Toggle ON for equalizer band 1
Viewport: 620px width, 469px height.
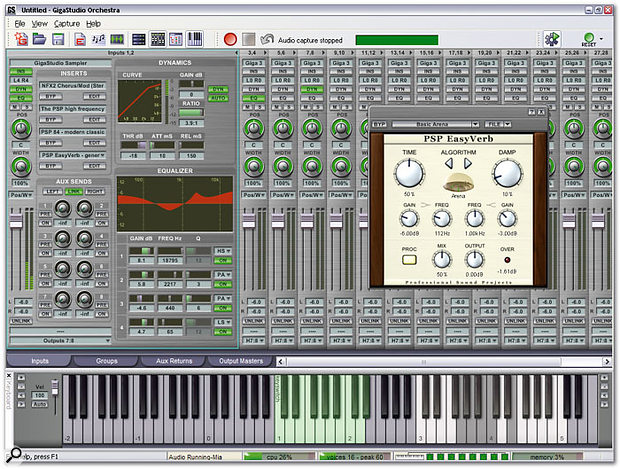coord(223,261)
